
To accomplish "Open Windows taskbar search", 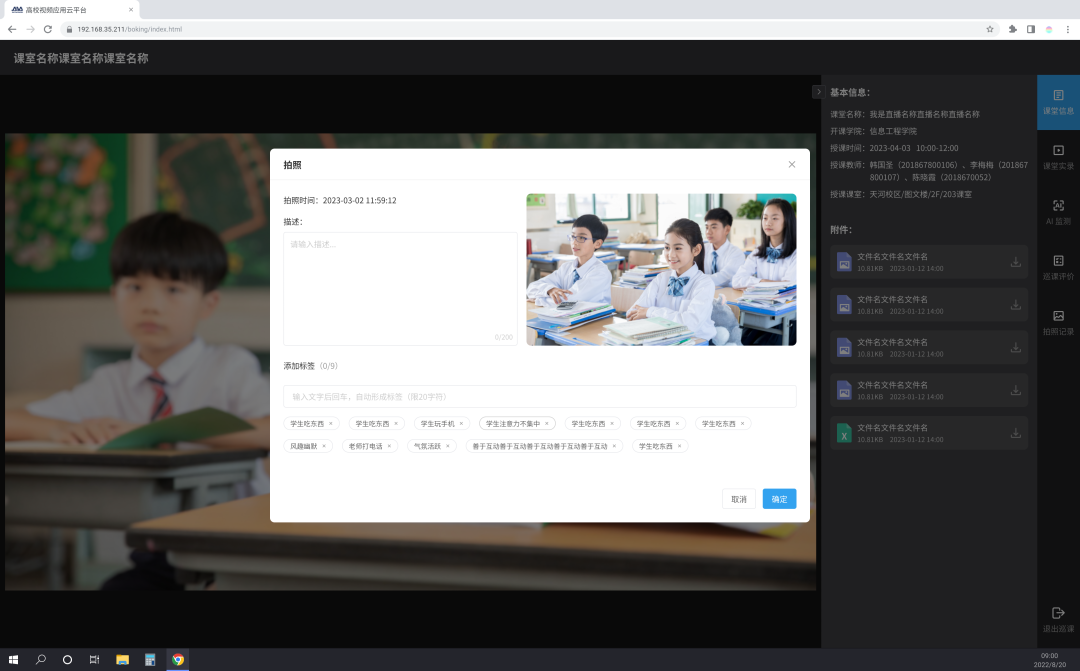I will coord(41,659).
